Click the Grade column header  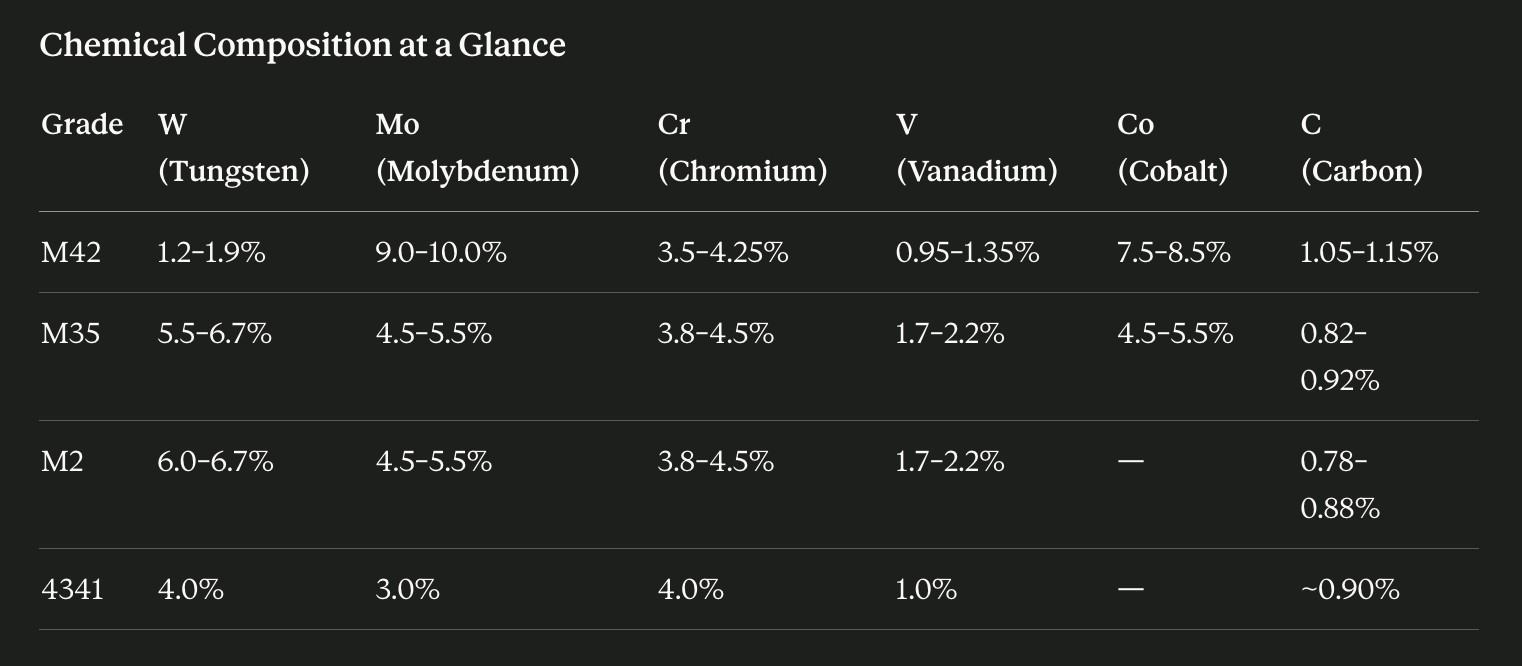pos(82,125)
